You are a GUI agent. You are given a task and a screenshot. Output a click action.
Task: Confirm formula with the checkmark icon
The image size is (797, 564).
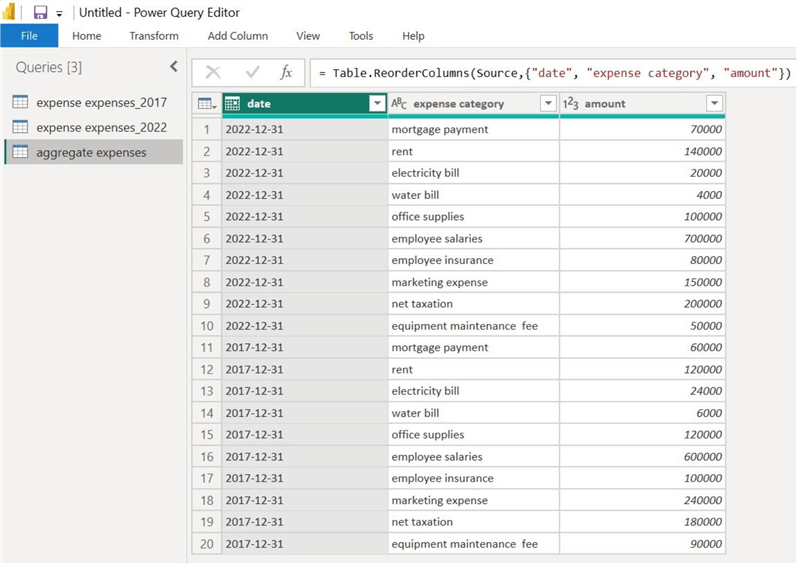click(x=252, y=73)
